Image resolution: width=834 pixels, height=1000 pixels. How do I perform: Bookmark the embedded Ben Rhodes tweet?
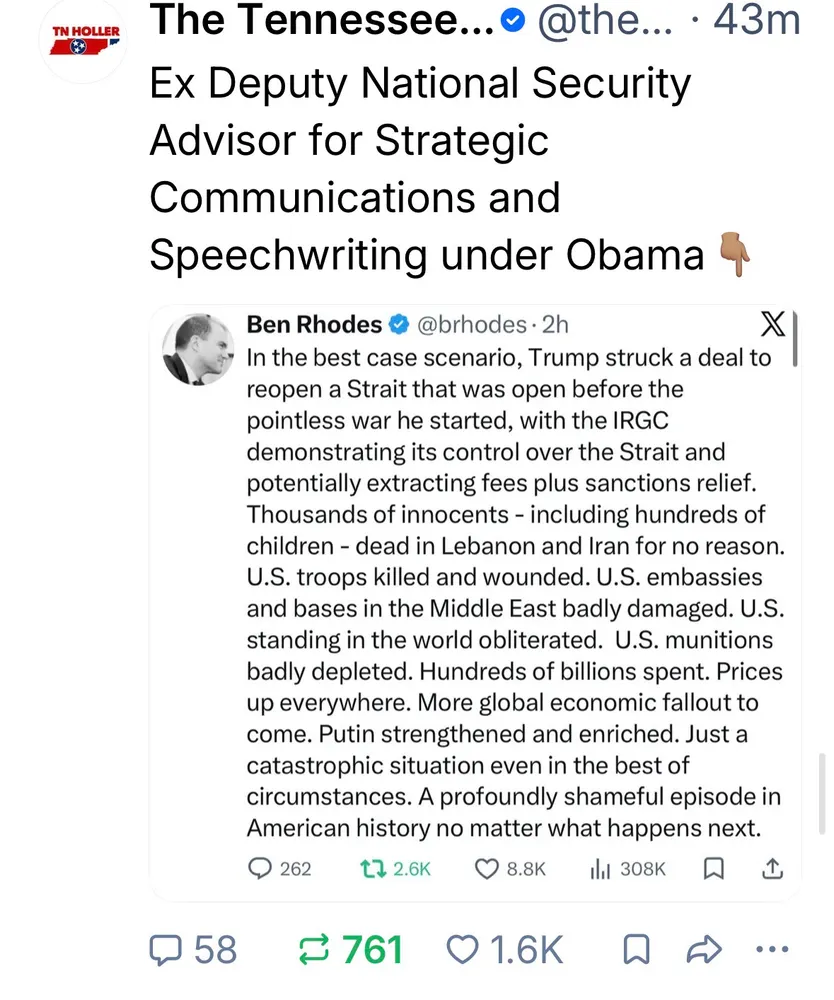click(713, 868)
